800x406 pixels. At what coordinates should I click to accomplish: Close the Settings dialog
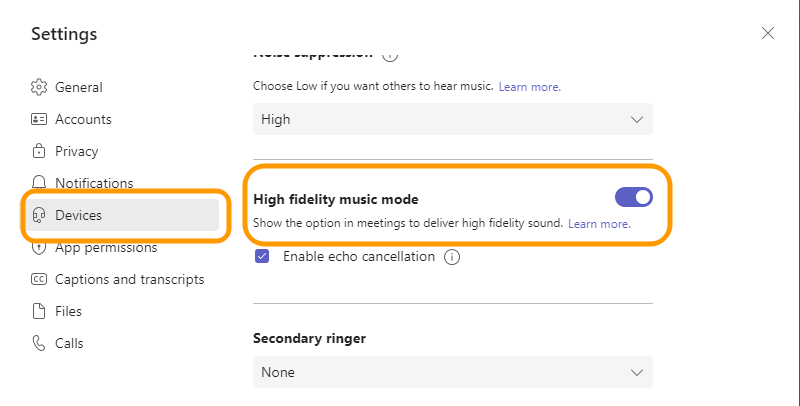pyautogui.click(x=768, y=33)
